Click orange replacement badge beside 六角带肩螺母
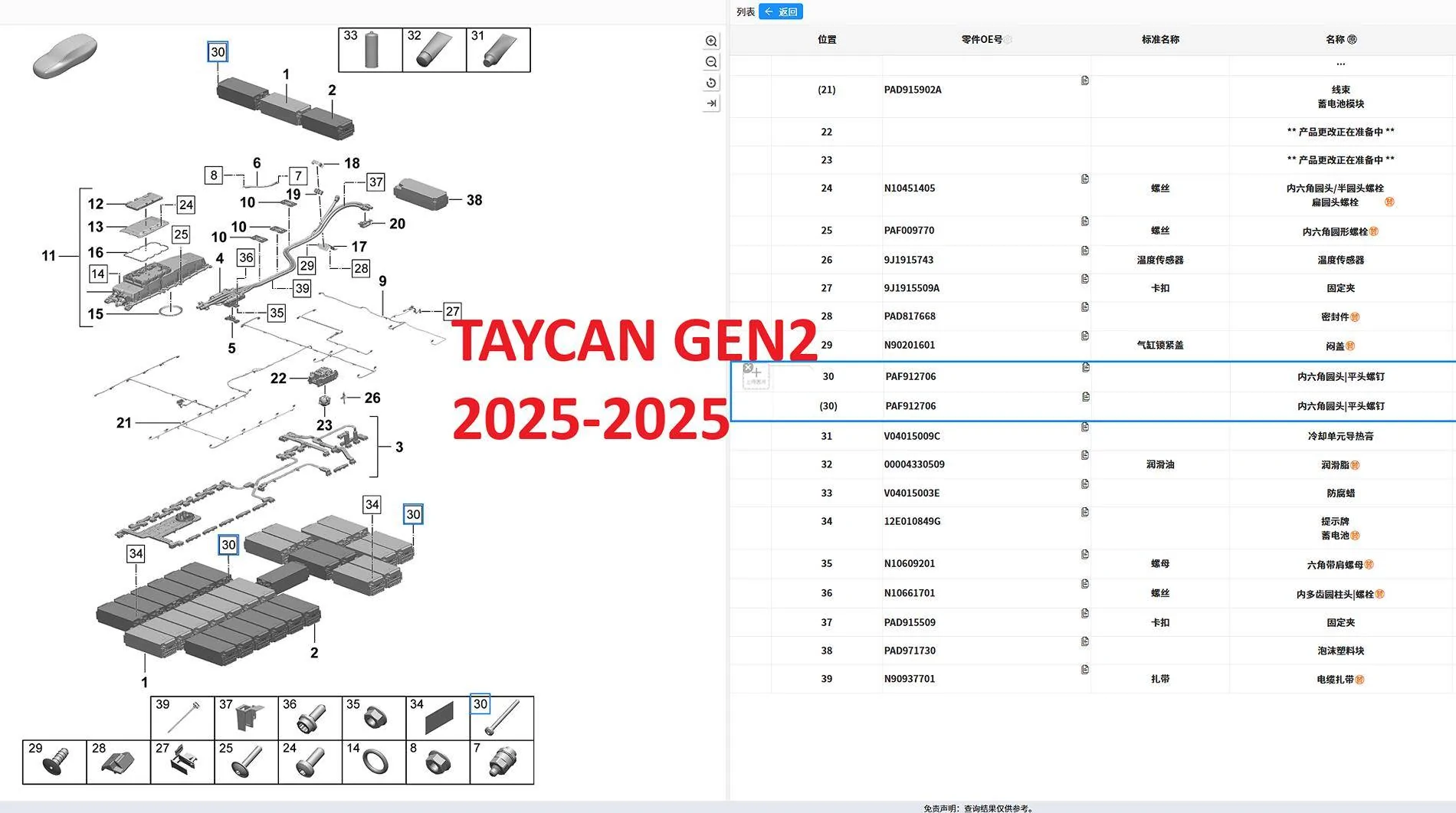 click(x=1369, y=565)
